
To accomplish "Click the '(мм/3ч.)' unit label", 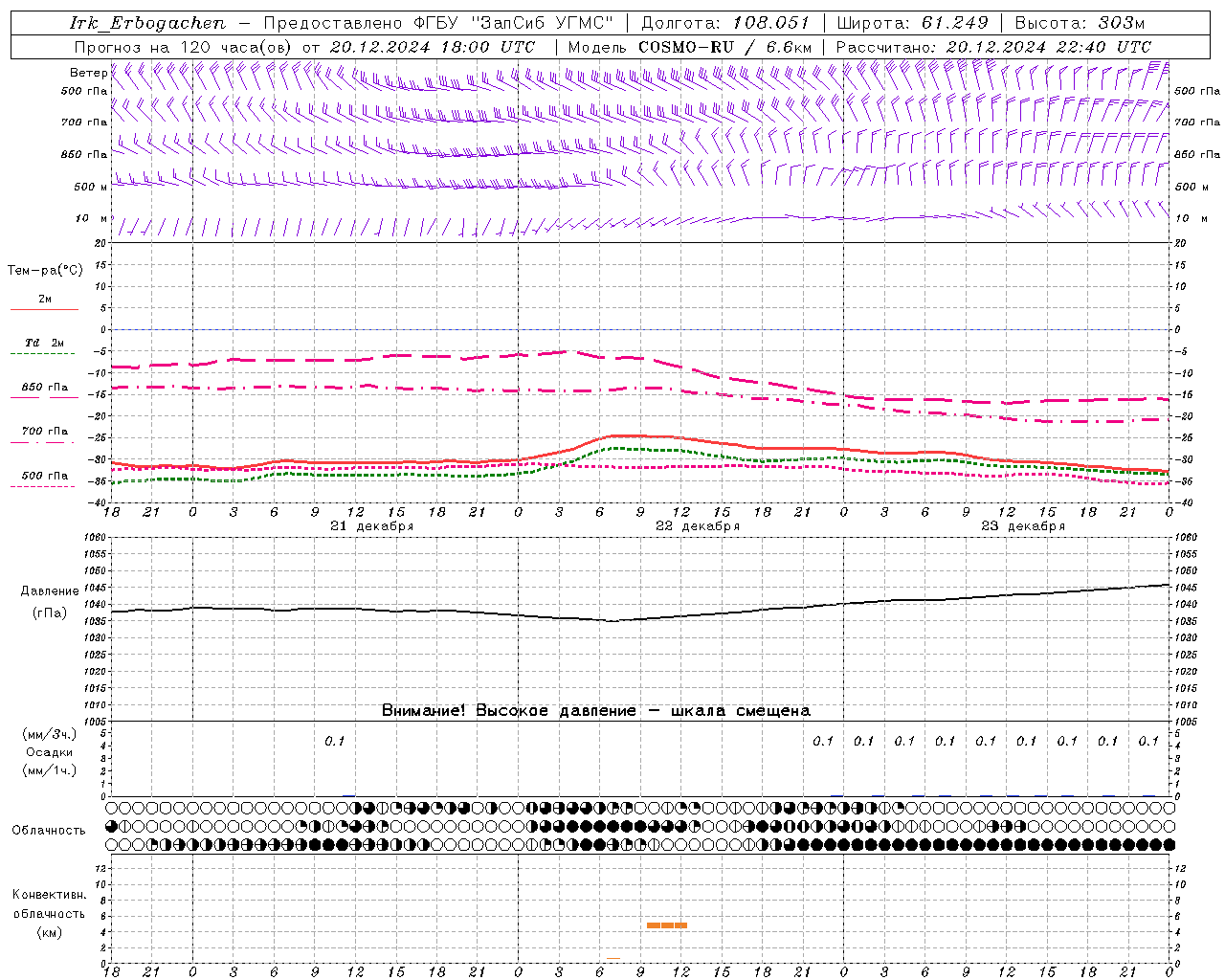I will (50, 734).
